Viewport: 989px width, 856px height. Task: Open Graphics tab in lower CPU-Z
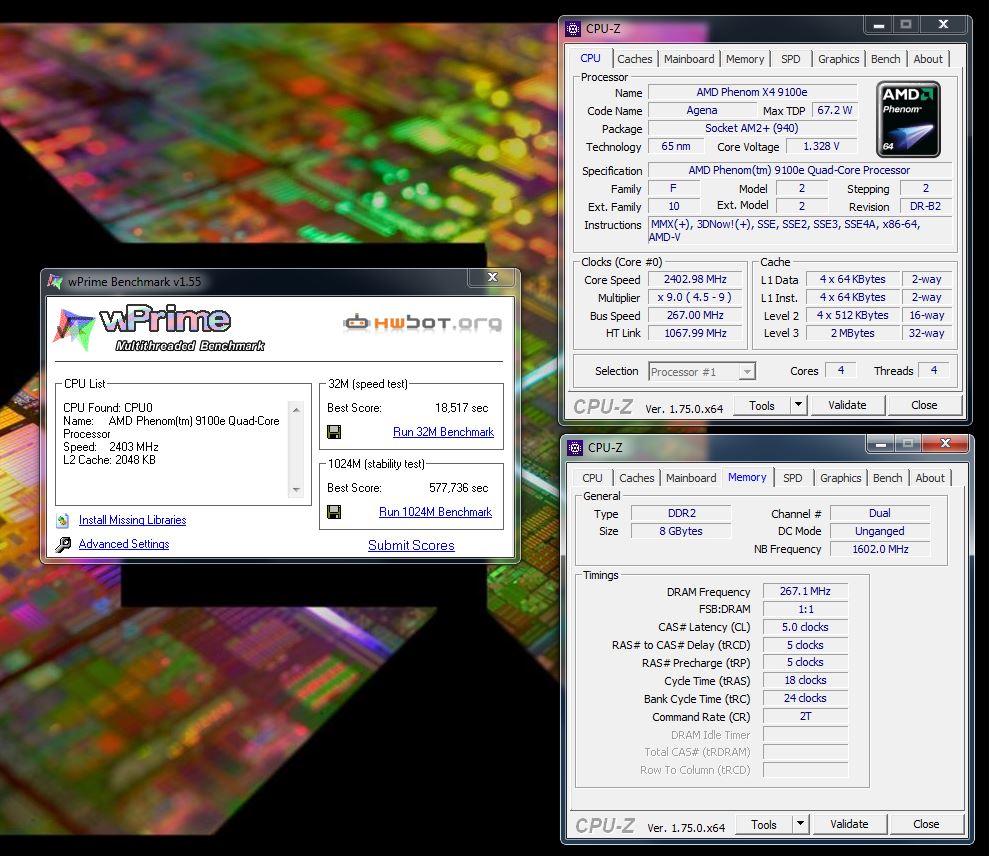tap(840, 478)
